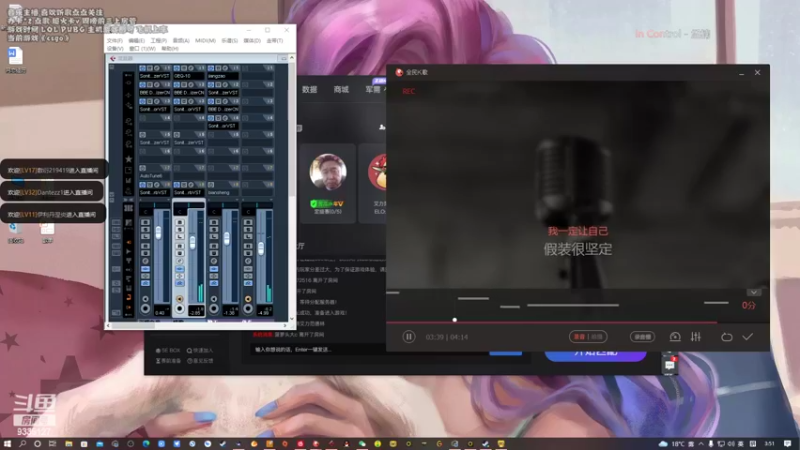
Task: Open the 工程(P) menu
Action: [x=159, y=40]
